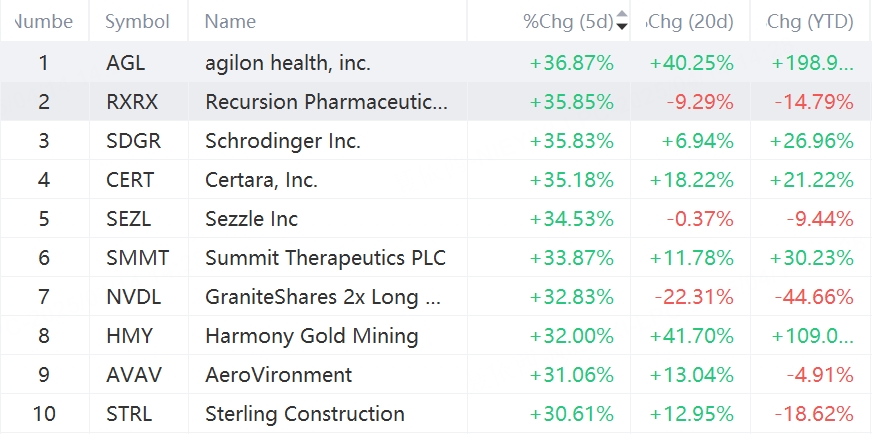This screenshot has width=872, height=434.
Task: Click the NVDL ticker symbol
Action: (x=133, y=297)
